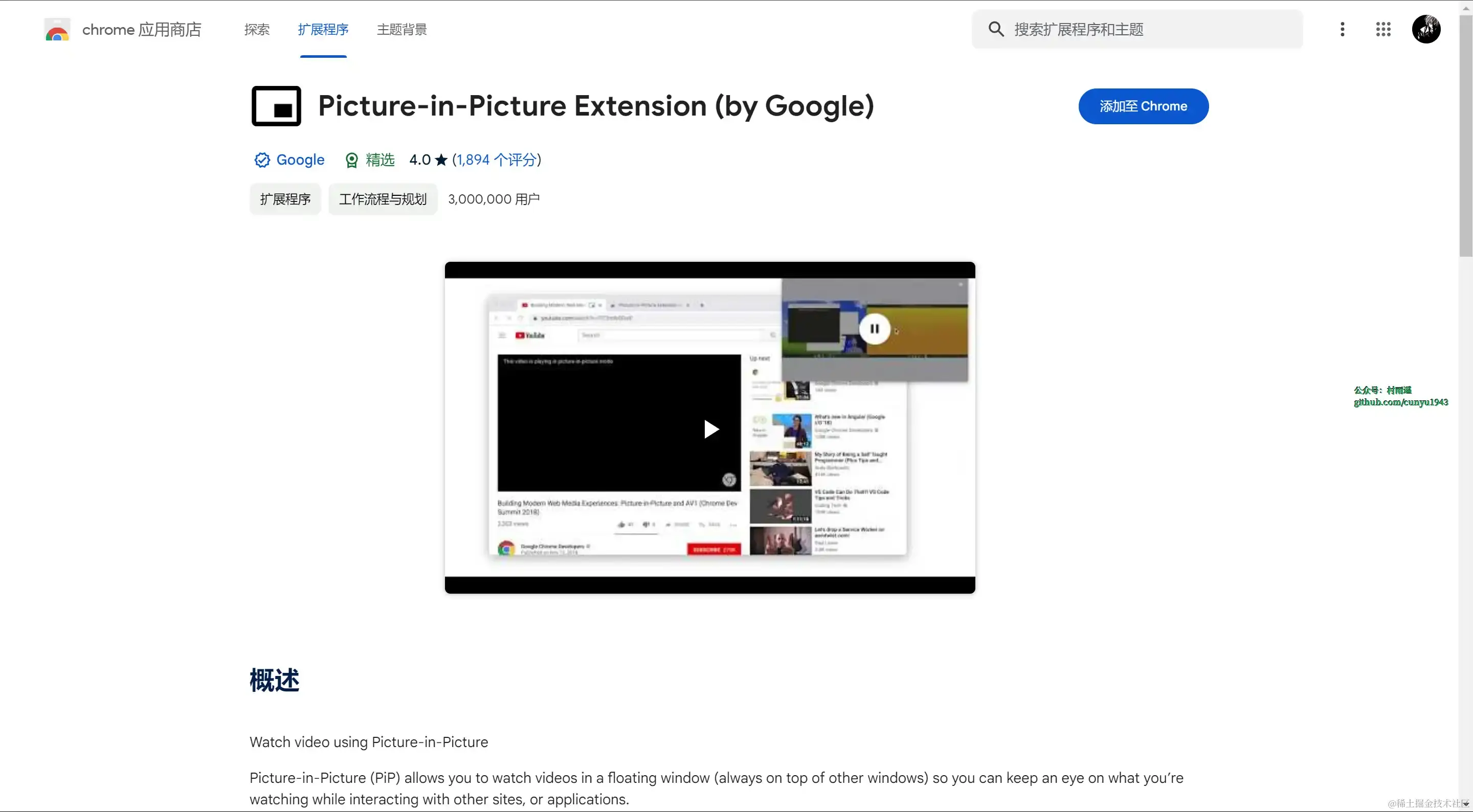Click the 扩展程序 category chip

click(285, 199)
